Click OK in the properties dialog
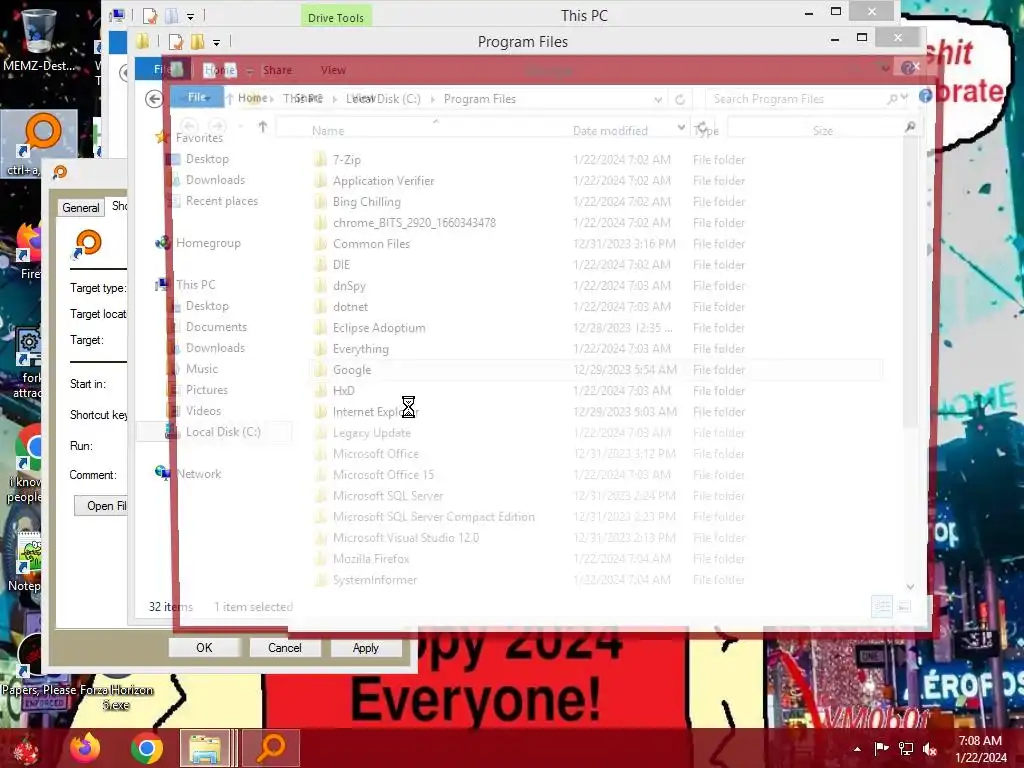 [204, 648]
